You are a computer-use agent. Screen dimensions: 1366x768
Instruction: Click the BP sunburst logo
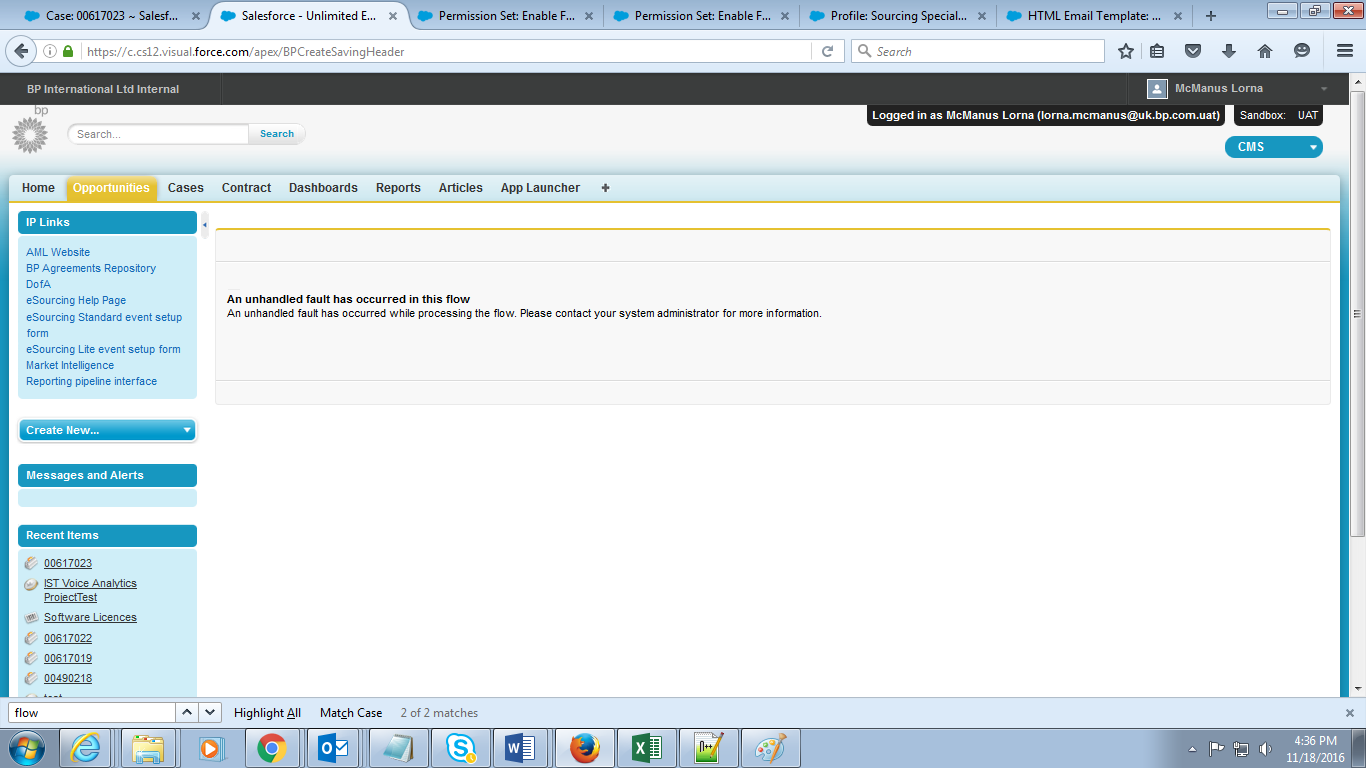[30, 134]
